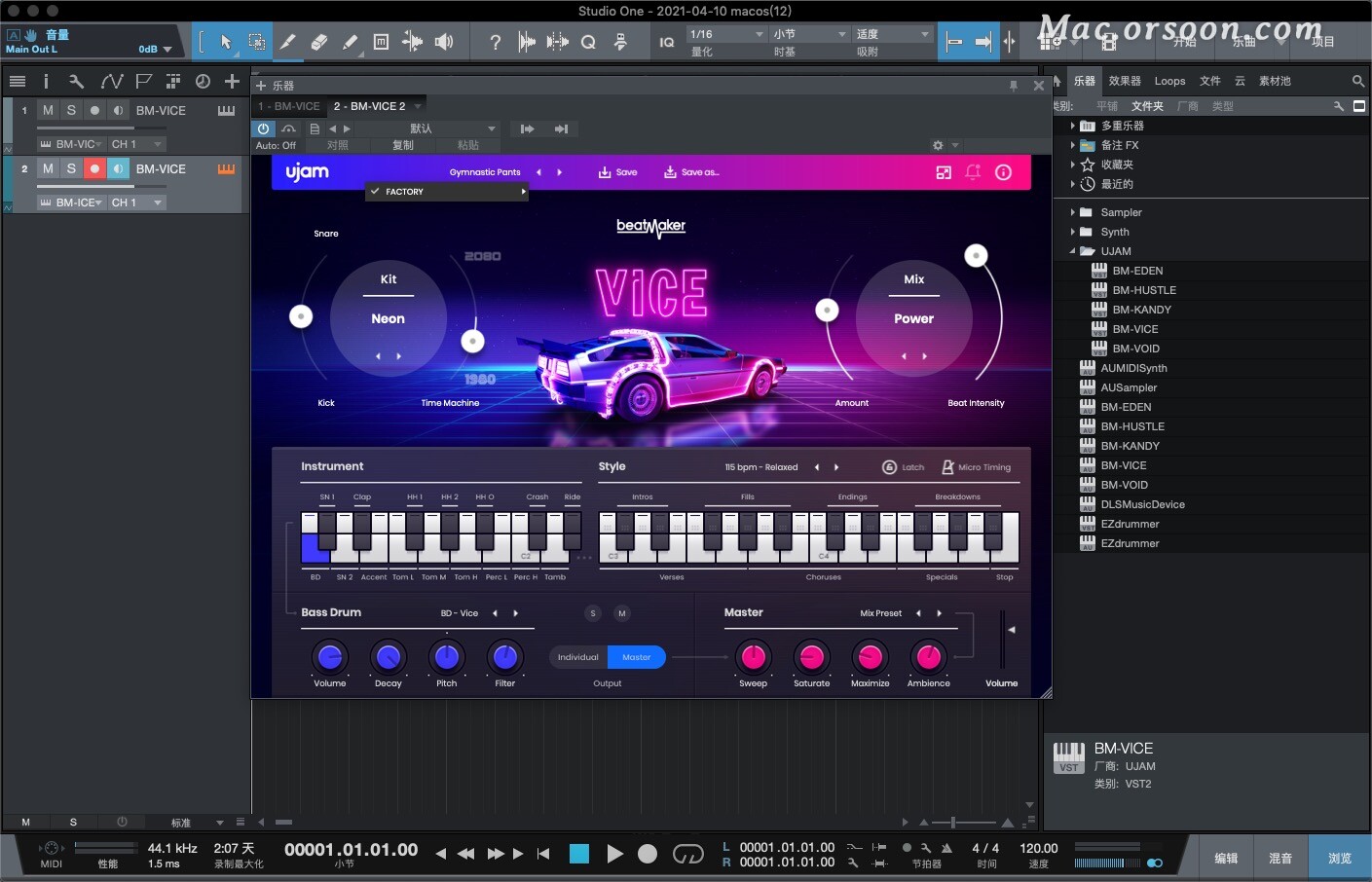Open ujam plugin window resize icon
This screenshot has width=1372, height=882.
click(x=944, y=172)
